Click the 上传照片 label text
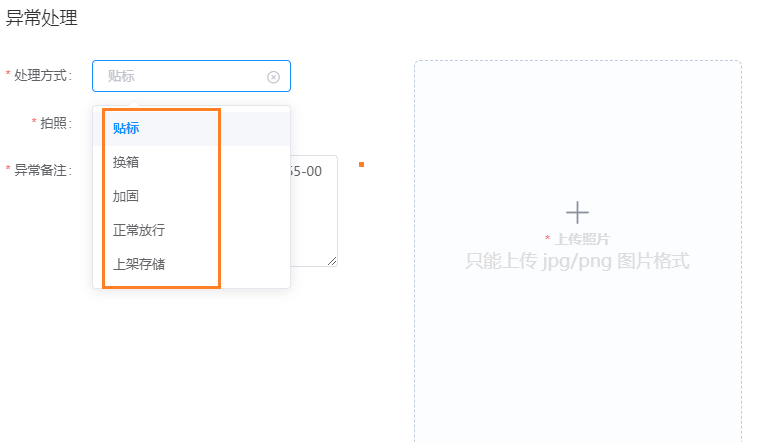The image size is (759, 442). pos(582,239)
